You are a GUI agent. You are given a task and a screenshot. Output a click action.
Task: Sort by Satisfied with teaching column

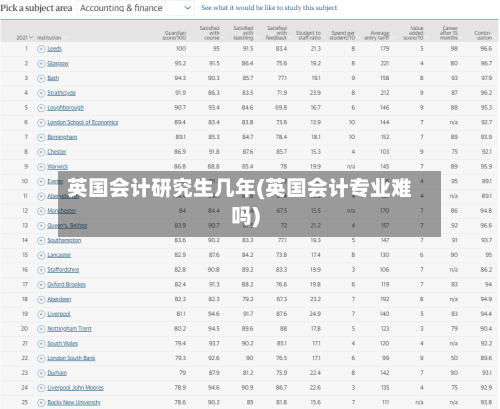[x=243, y=33]
